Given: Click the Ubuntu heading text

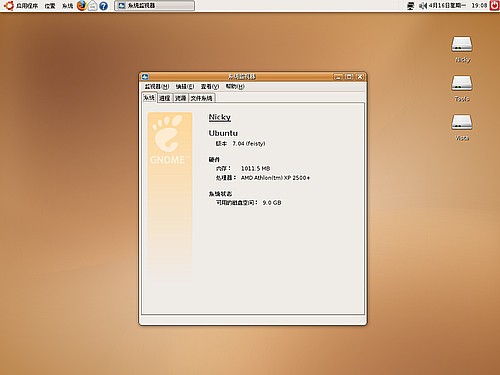Looking at the screenshot, I should click(x=223, y=133).
